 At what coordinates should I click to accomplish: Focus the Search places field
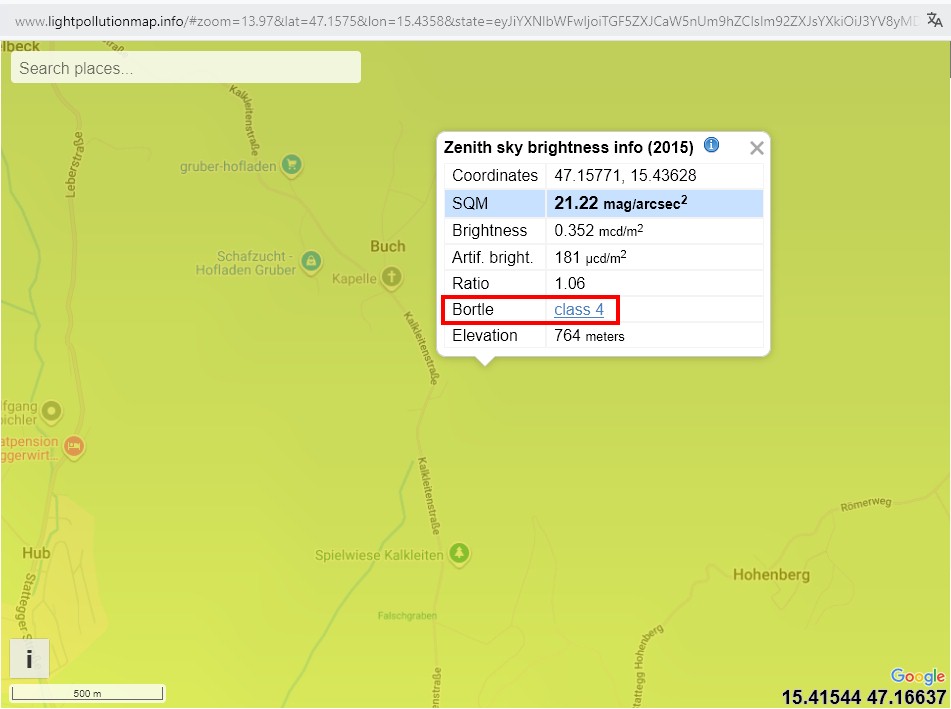(186, 68)
